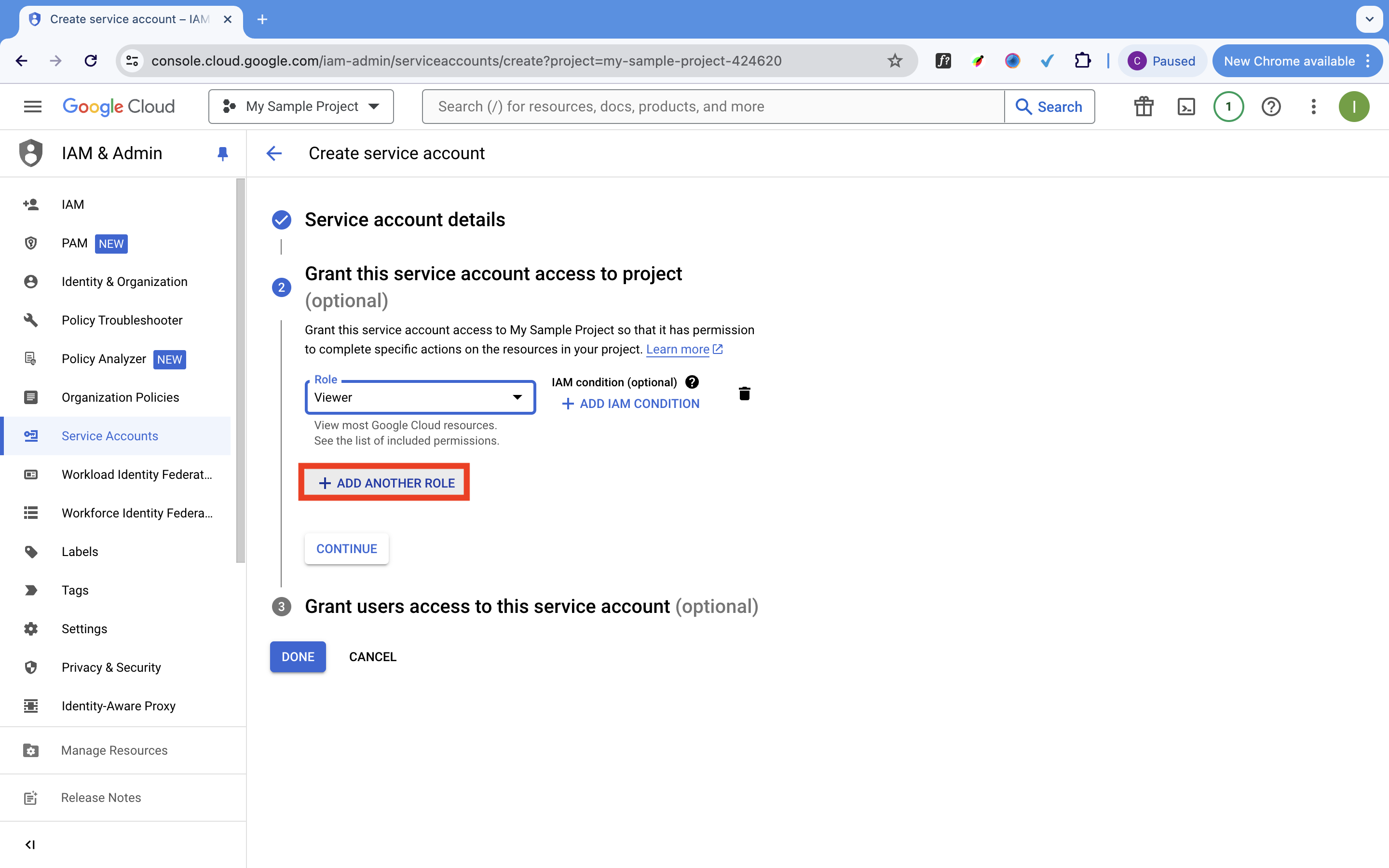This screenshot has height=868, width=1389.
Task: Click the CANCEL button
Action: coord(372,657)
